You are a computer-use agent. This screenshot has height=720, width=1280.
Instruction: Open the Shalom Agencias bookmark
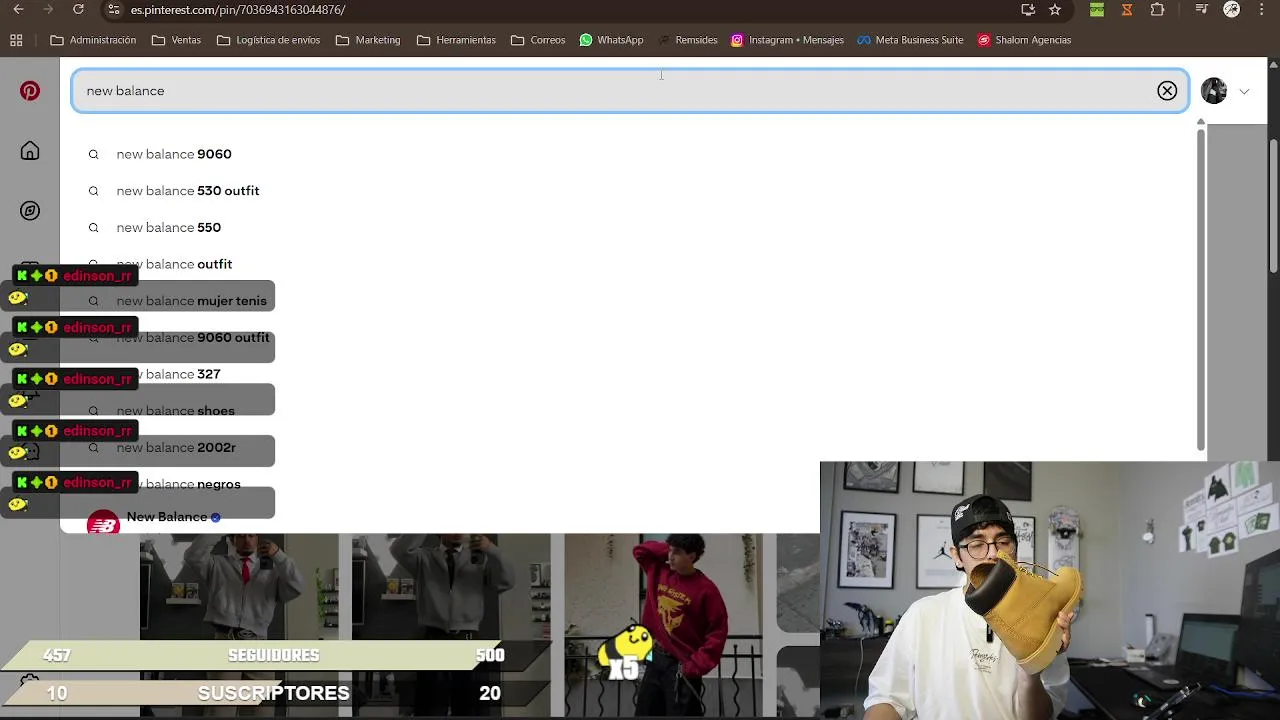[1024, 40]
